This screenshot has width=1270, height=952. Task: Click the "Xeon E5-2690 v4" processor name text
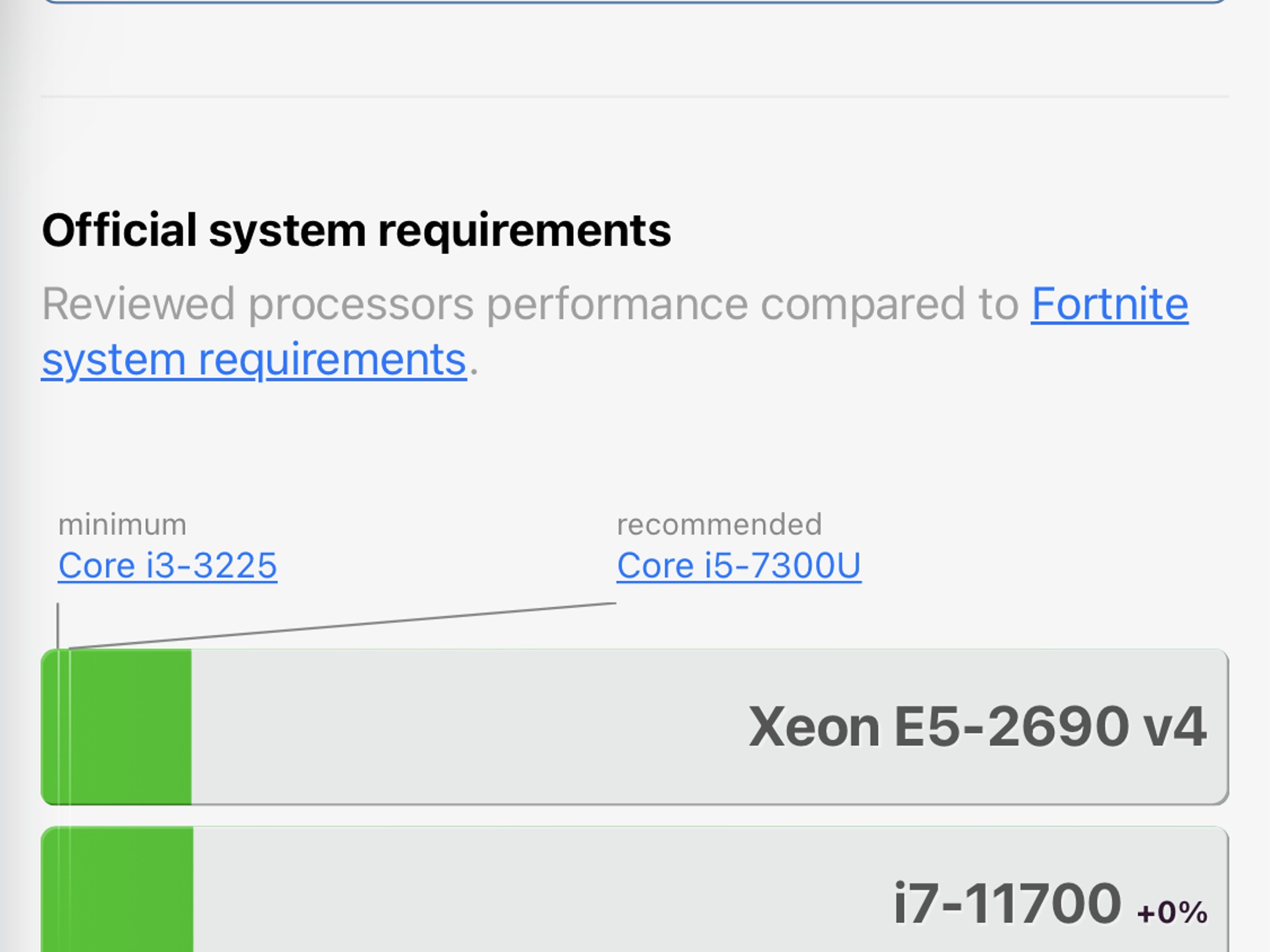pos(977,726)
